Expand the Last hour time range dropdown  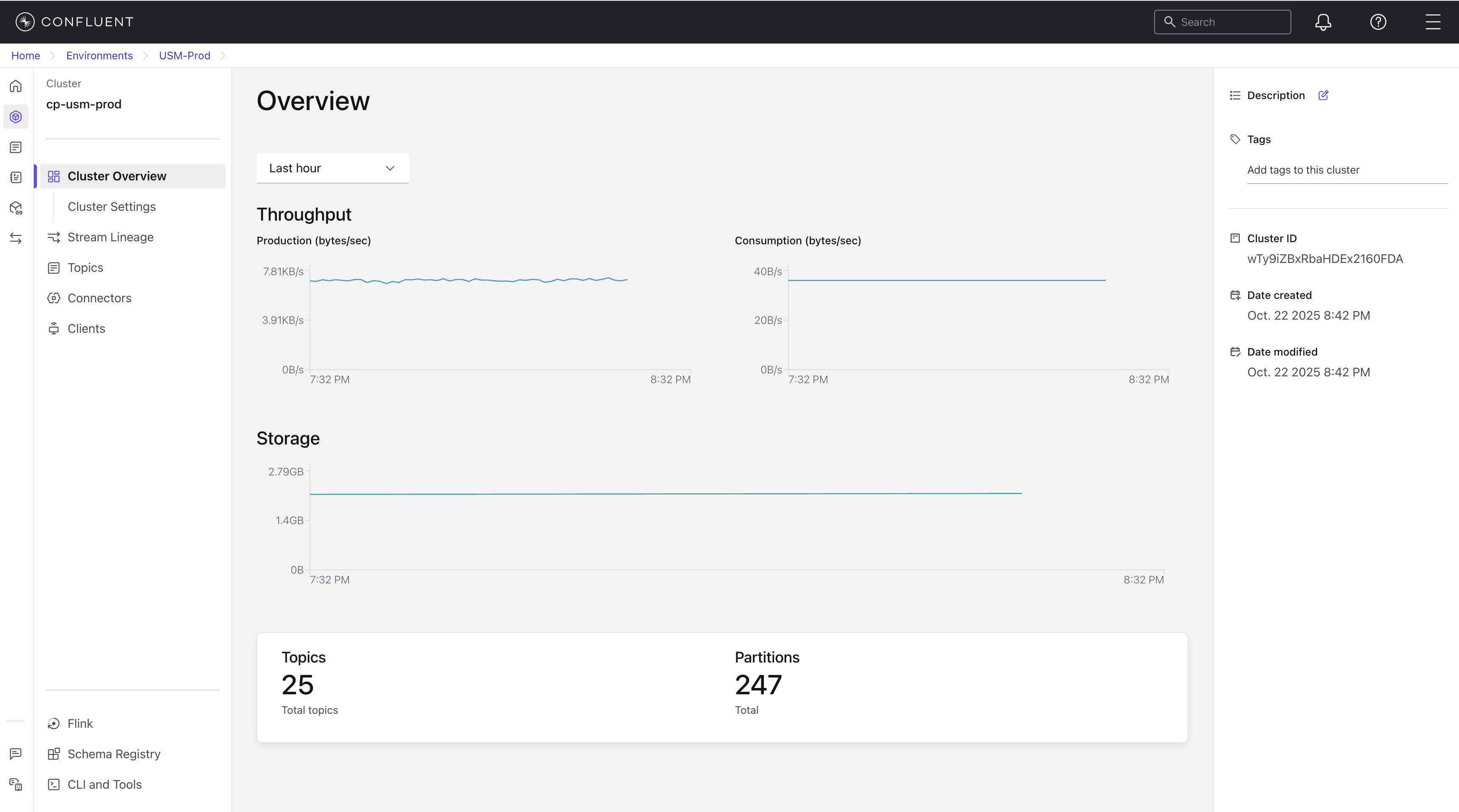[332, 168]
